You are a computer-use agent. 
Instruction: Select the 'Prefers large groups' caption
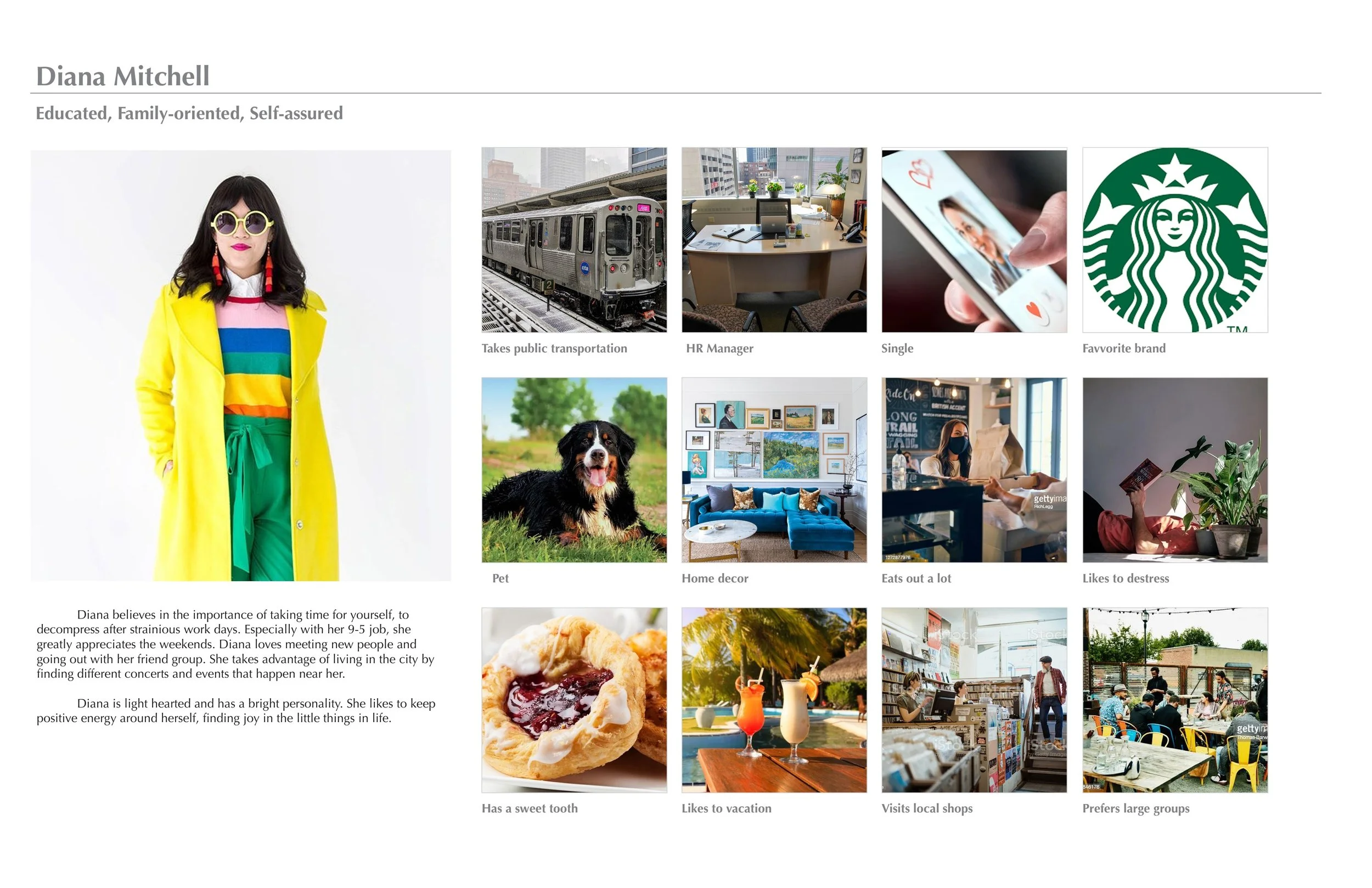click(x=1135, y=809)
